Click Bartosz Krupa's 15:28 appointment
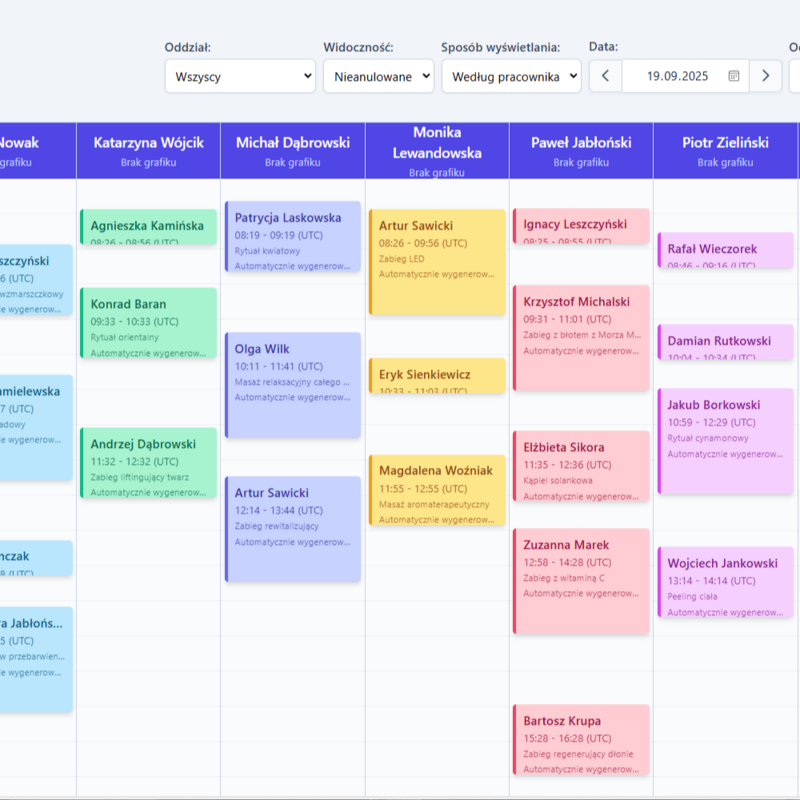The width and height of the screenshot is (800, 800). pyautogui.click(x=581, y=739)
